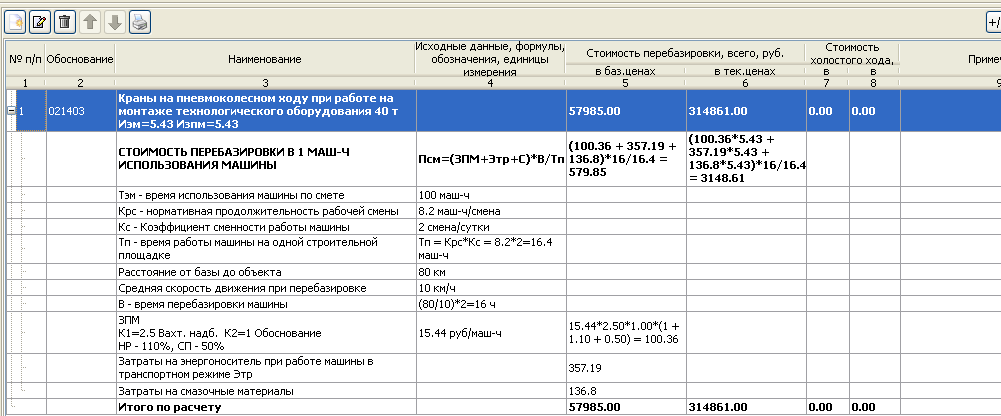
Task: Click the '100 маш-ч' value cell
Action: [491, 195]
